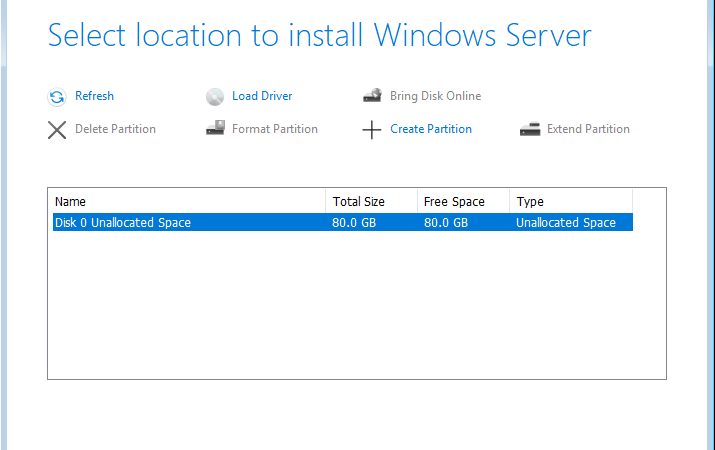Click the Load Driver disc icon
This screenshot has height=450, width=715.
215,97
